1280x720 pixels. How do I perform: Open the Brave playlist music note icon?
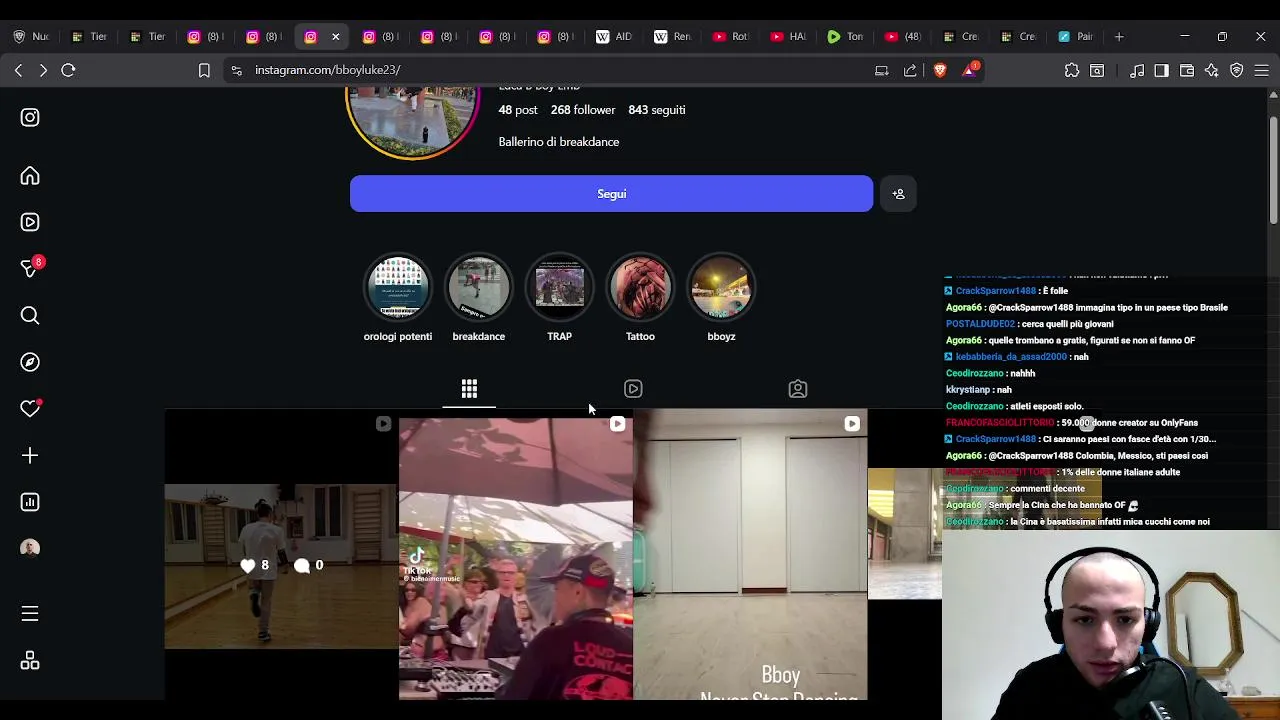click(1137, 70)
